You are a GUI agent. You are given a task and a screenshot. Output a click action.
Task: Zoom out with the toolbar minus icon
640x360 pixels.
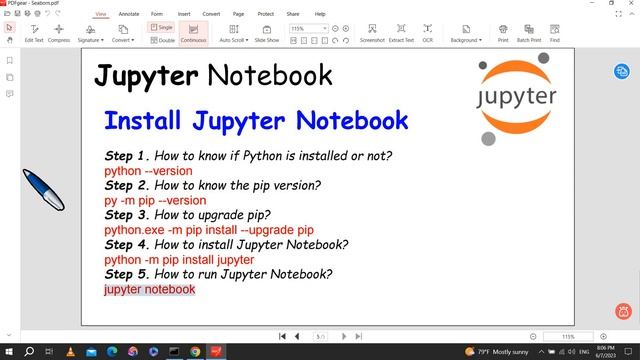tap(335, 29)
